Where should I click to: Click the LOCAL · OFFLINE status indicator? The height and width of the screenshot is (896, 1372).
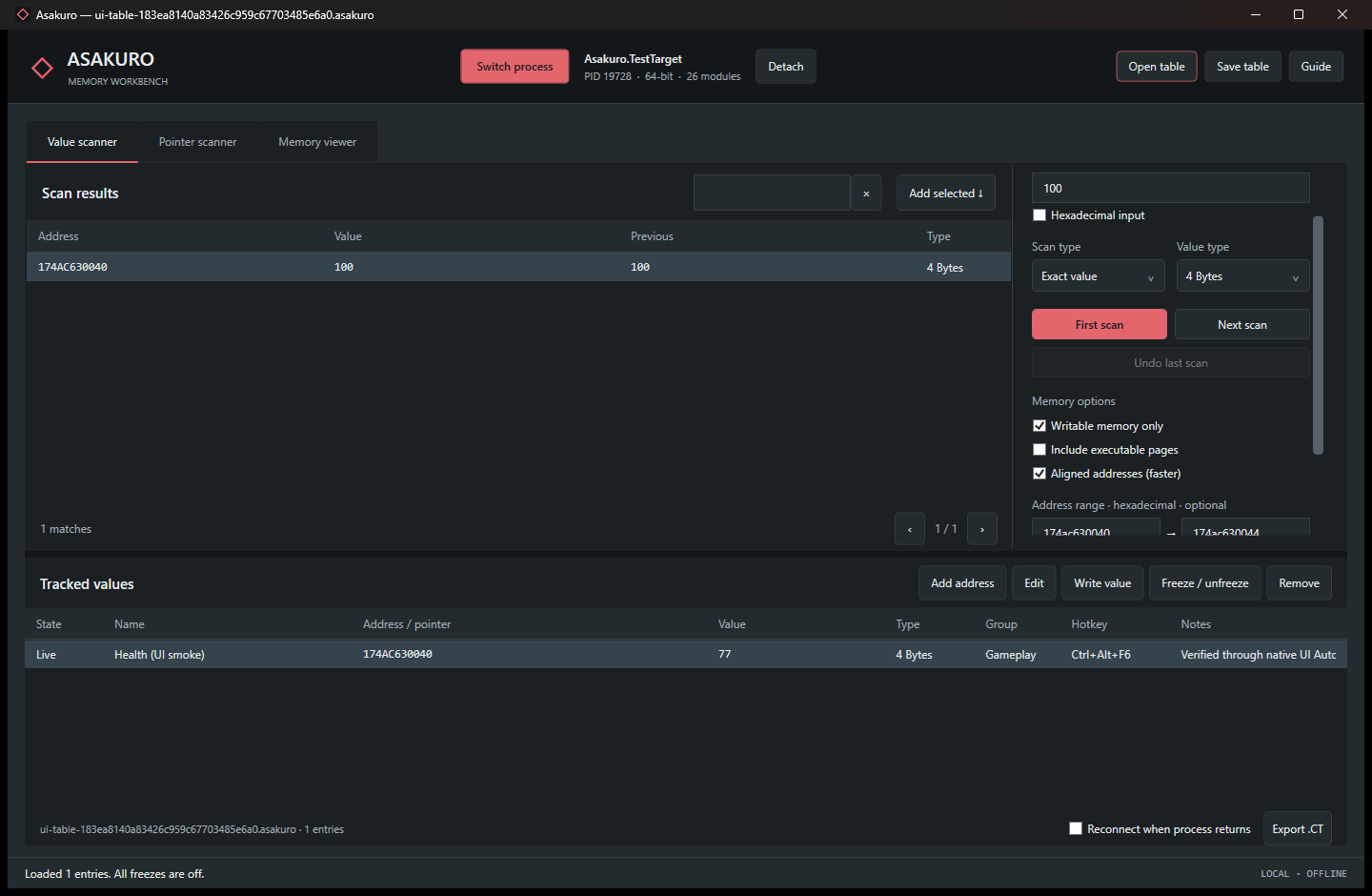[1303, 874]
